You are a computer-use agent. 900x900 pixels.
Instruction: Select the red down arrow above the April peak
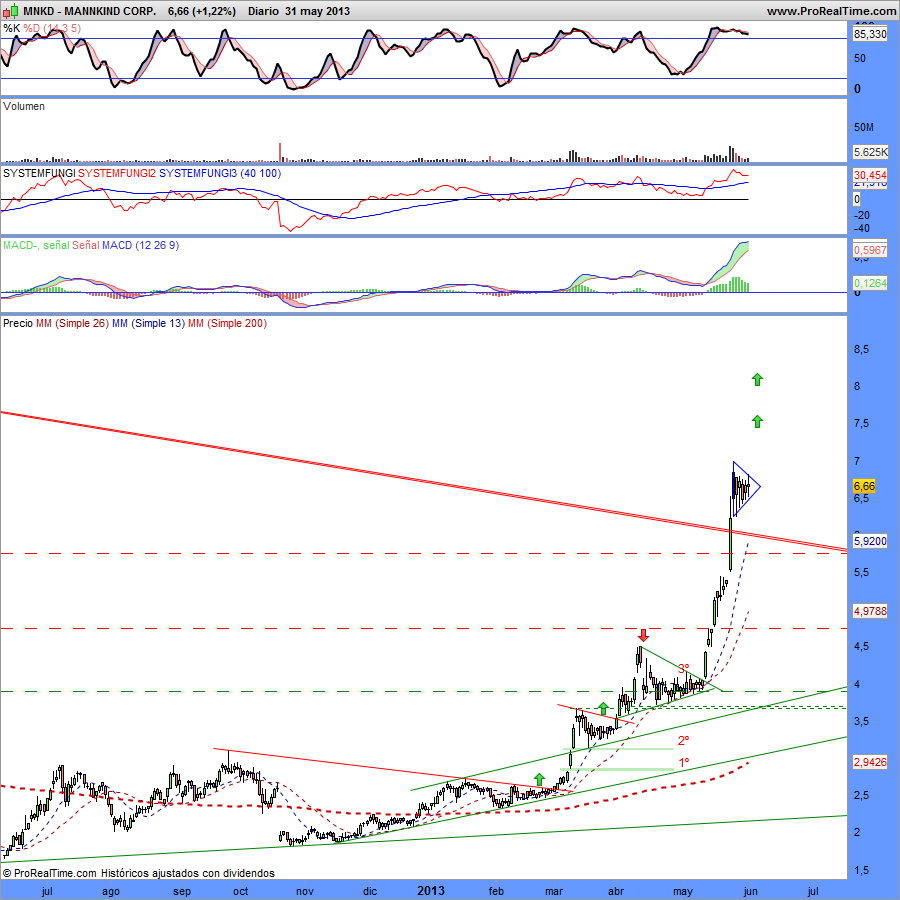point(643,635)
